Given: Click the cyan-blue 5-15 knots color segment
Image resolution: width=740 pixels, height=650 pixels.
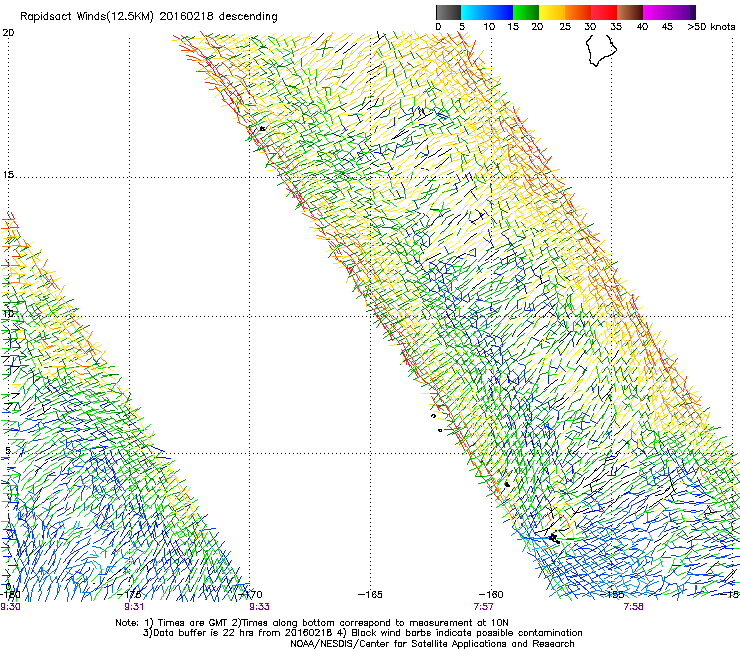Looking at the screenshot, I should pyautogui.click(x=487, y=12).
